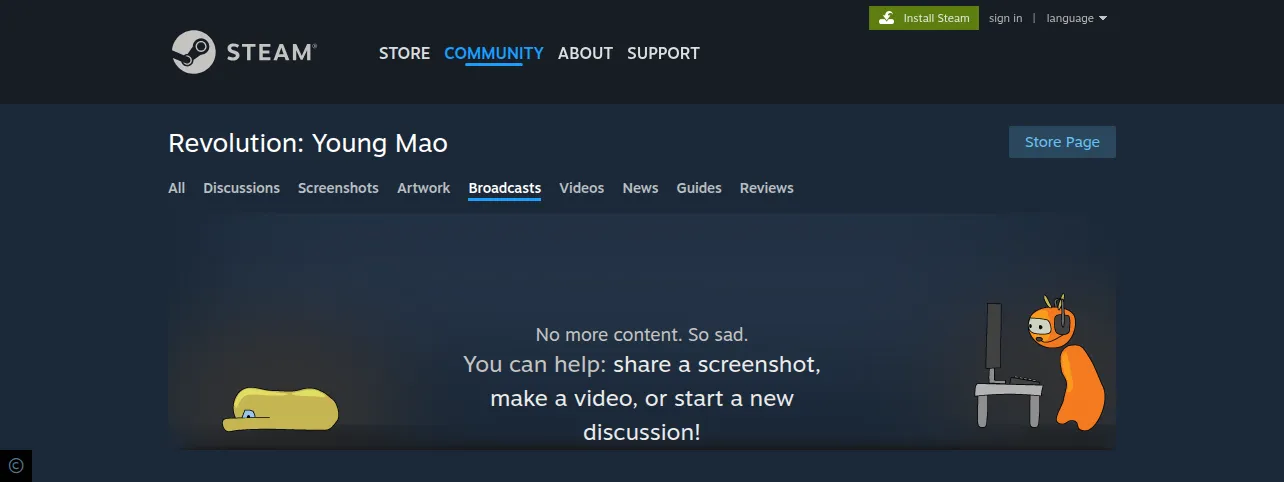Switch to the Guides tab
Screen dimensions: 1284x482
point(699,188)
